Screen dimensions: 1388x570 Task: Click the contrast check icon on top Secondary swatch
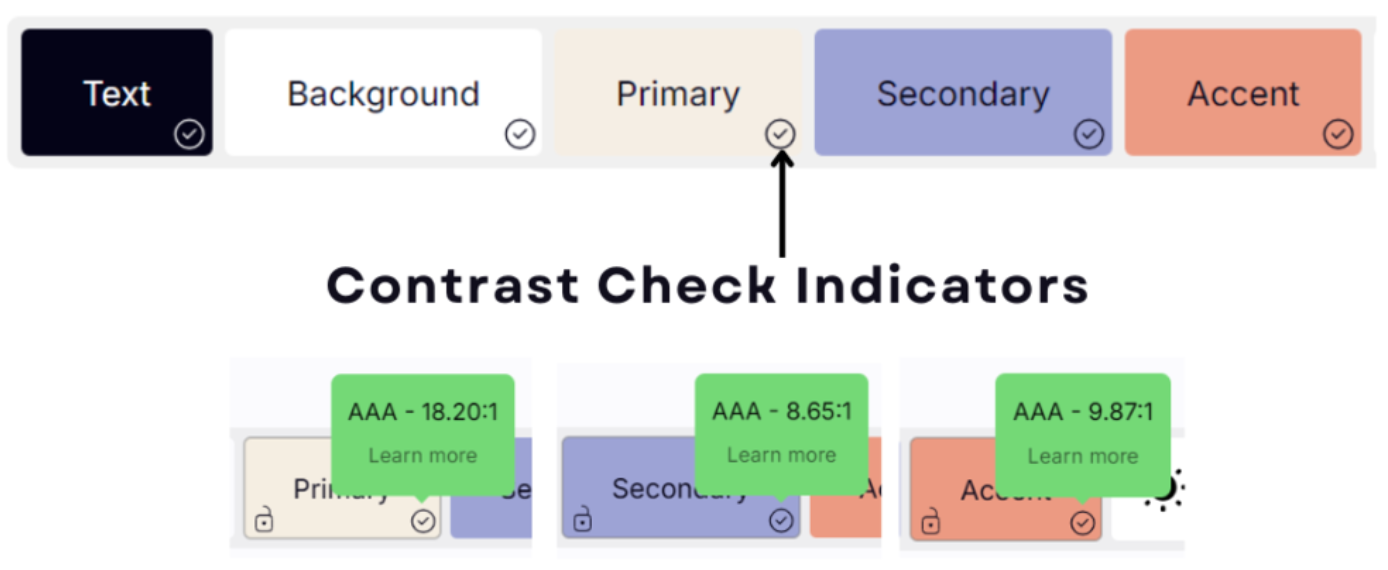[1089, 133]
